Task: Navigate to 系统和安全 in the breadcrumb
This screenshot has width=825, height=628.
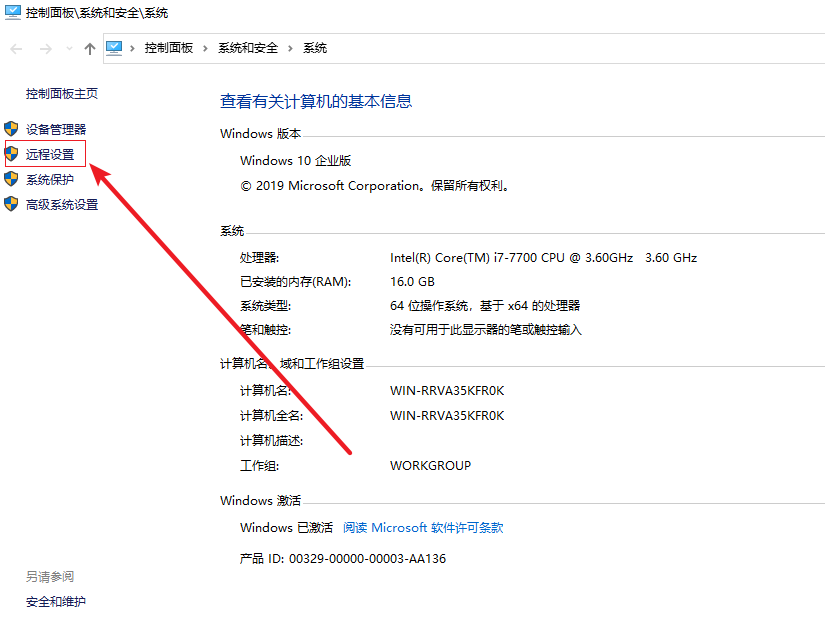Action: pos(248,48)
